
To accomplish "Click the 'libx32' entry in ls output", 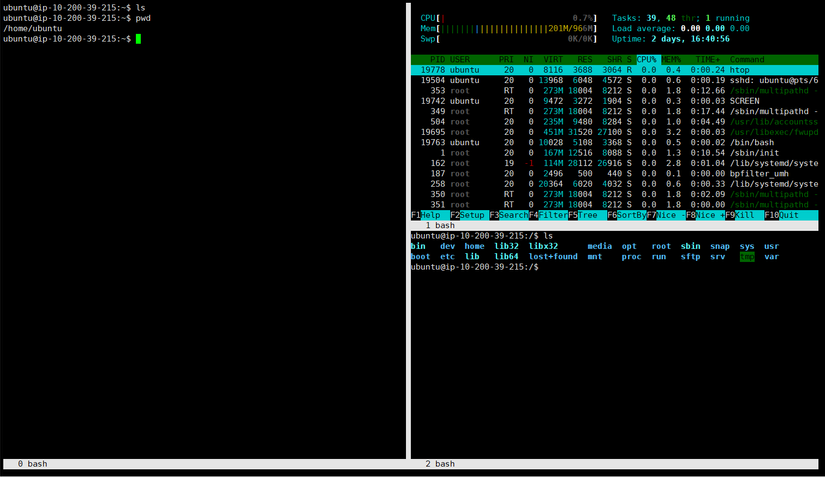I will (x=543, y=246).
